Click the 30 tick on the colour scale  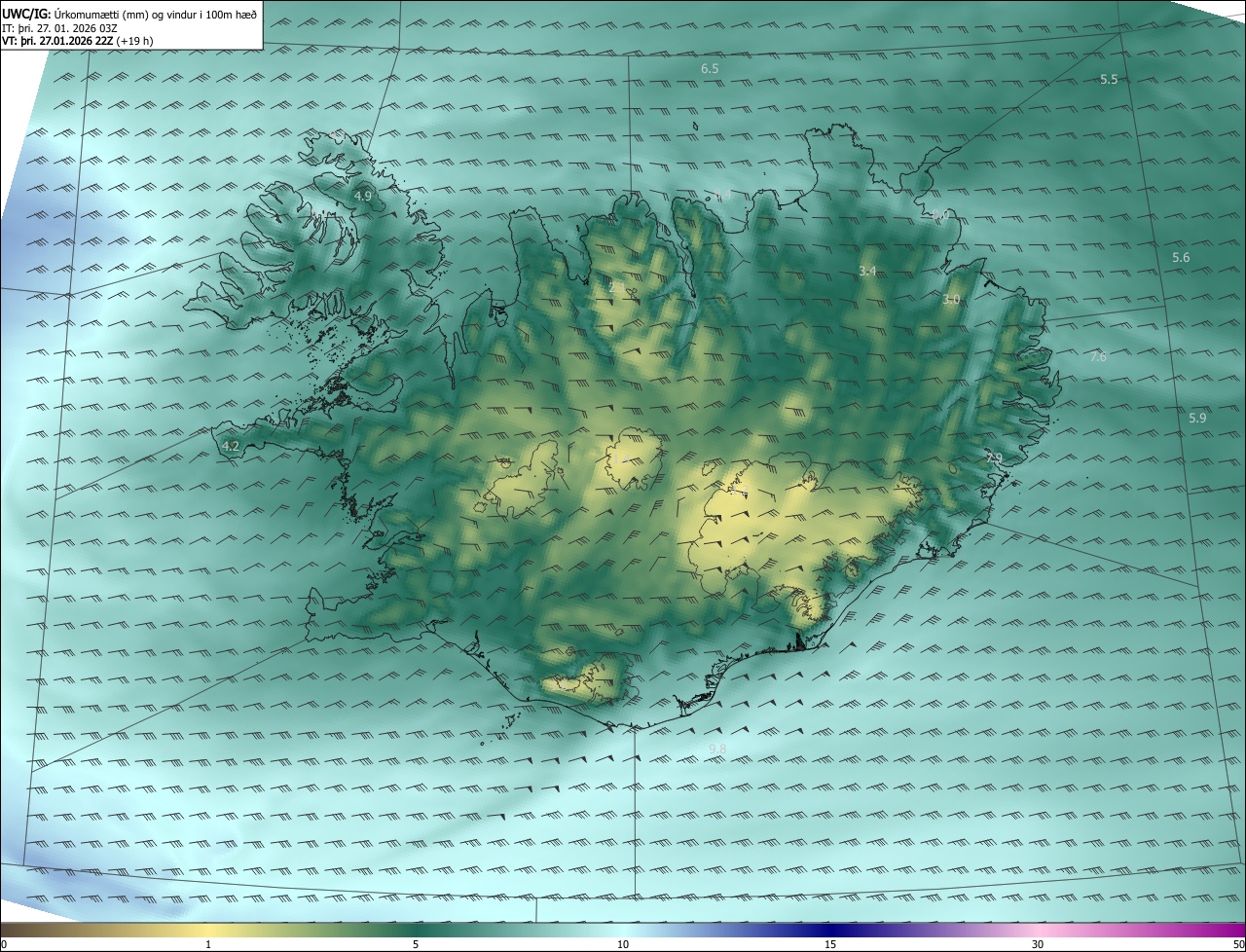(x=1038, y=944)
